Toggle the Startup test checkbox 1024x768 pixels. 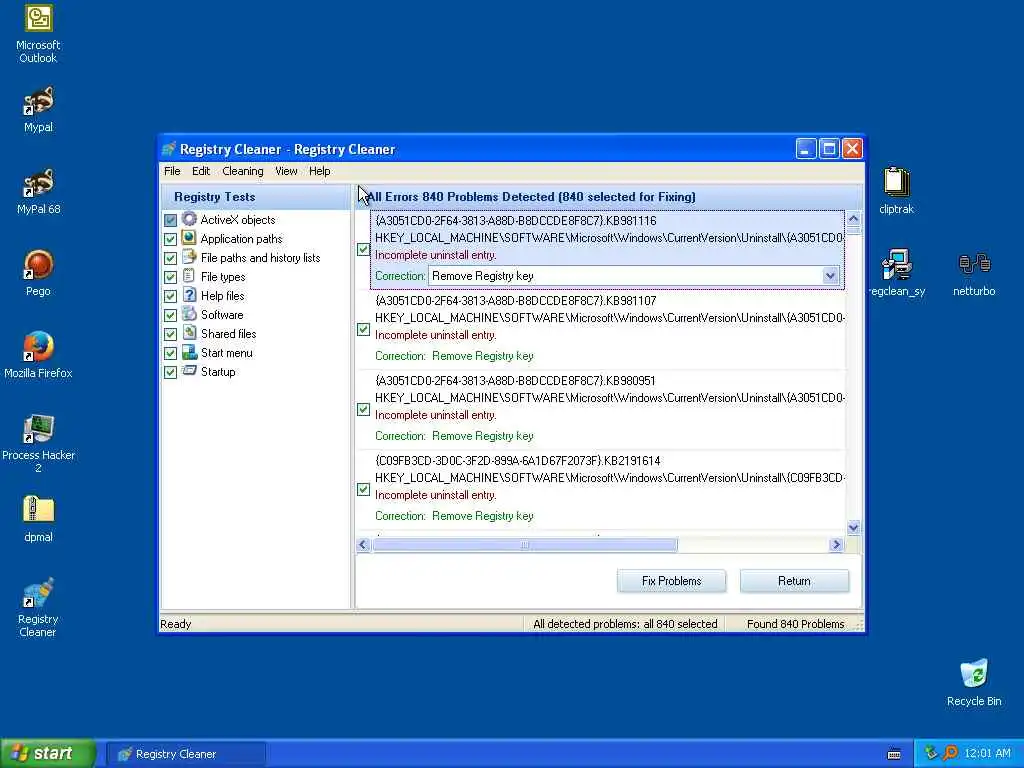click(170, 372)
